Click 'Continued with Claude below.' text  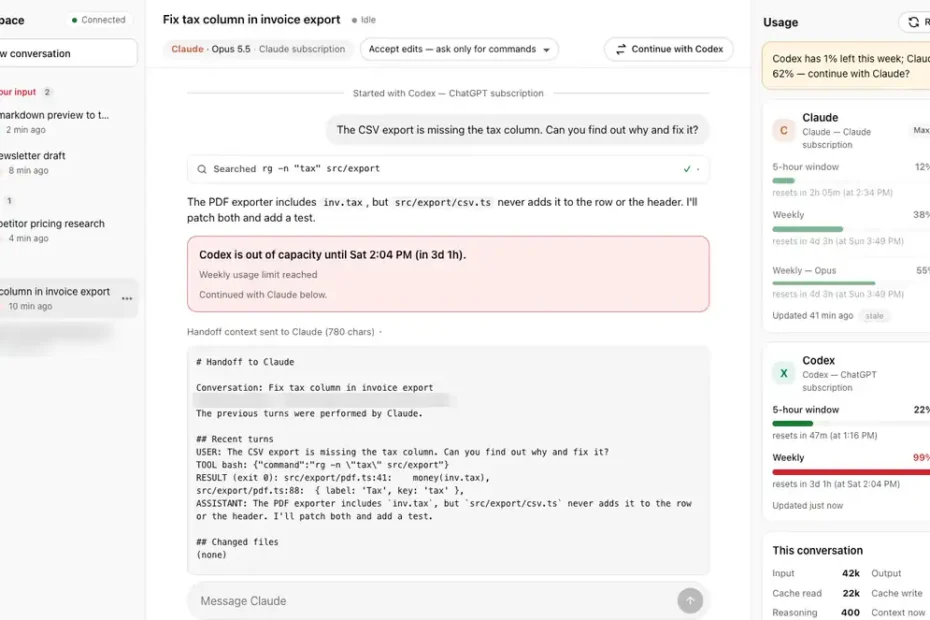click(263, 295)
